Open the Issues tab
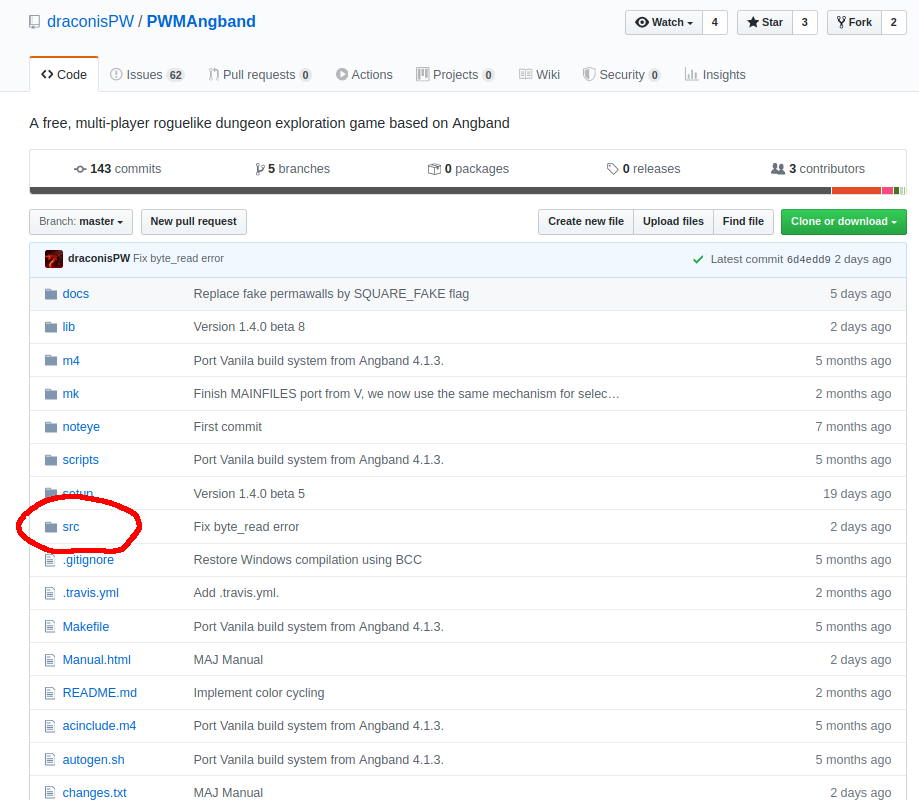Image resolution: width=919 pixels, height=800 pixels. [147, 74]
